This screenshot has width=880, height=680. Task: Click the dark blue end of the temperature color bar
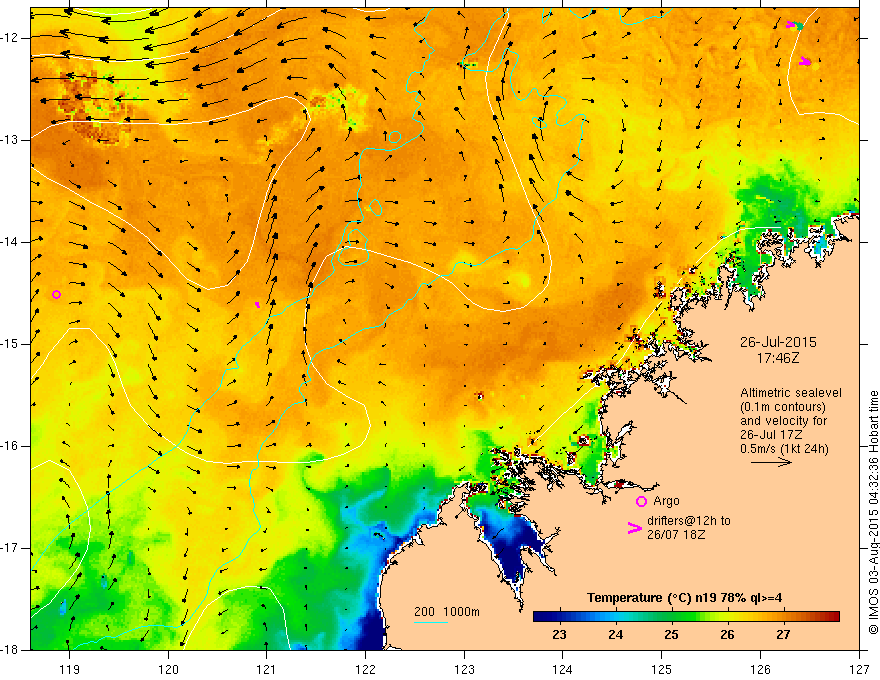point(542,617)
